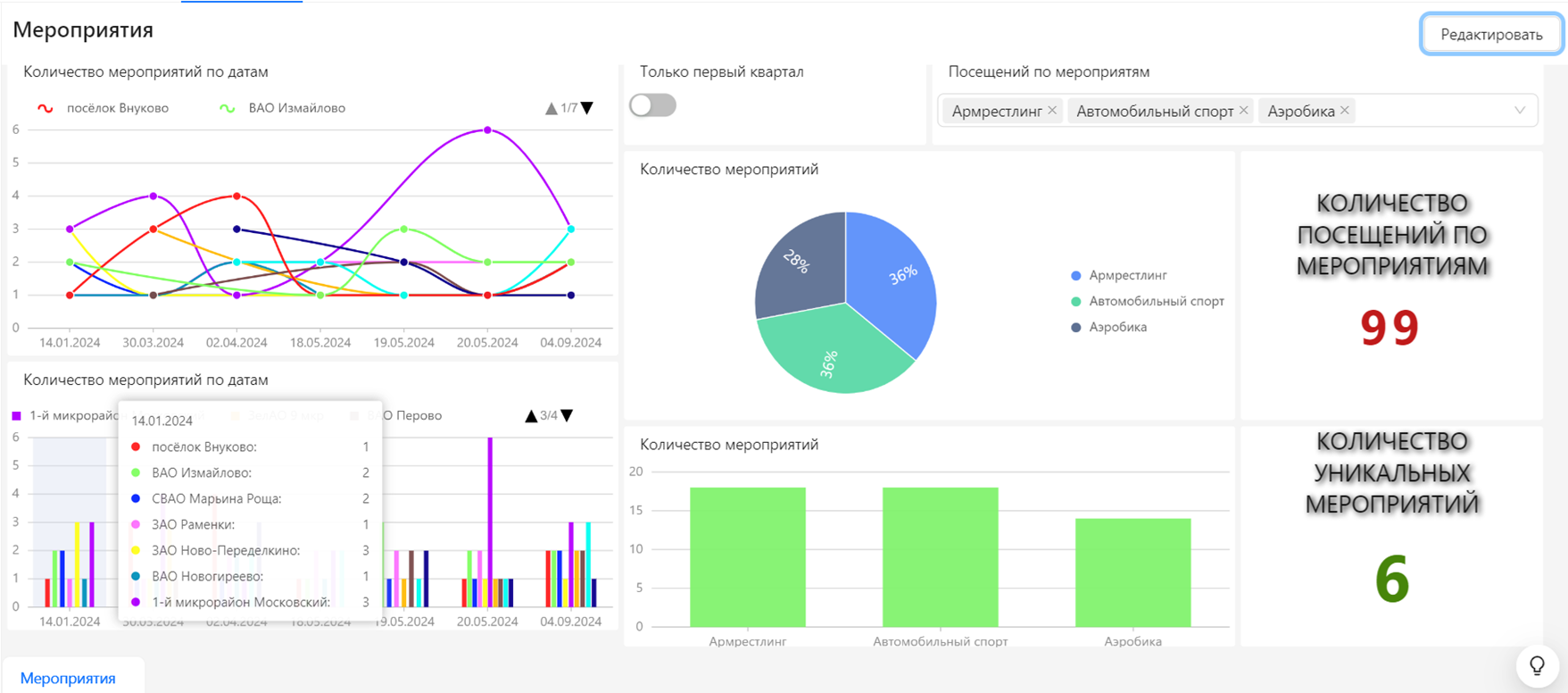The width and height of the screenshot is (1568, 693).
Task: Click tooltip row ЗАО Ново-Переделкино
Action: click(251, 550)
